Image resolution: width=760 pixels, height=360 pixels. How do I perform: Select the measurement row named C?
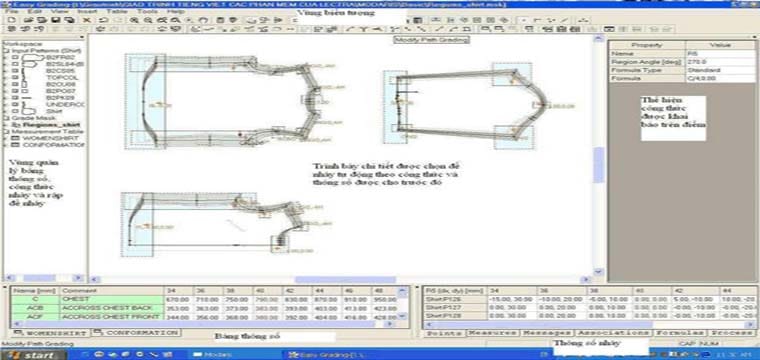tap(35, 299)
